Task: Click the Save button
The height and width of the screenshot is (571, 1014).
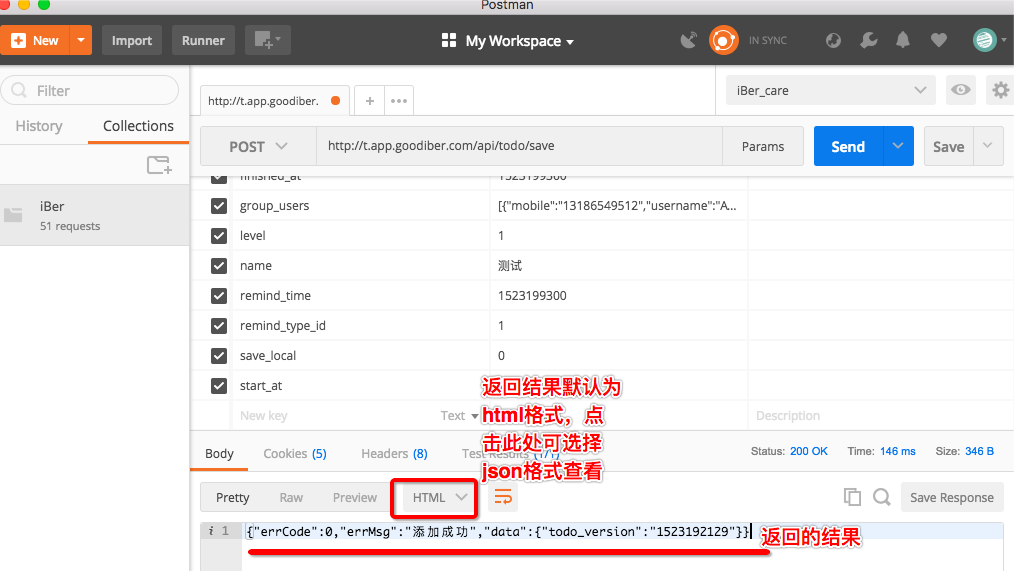Action: (x=949, y=147)
